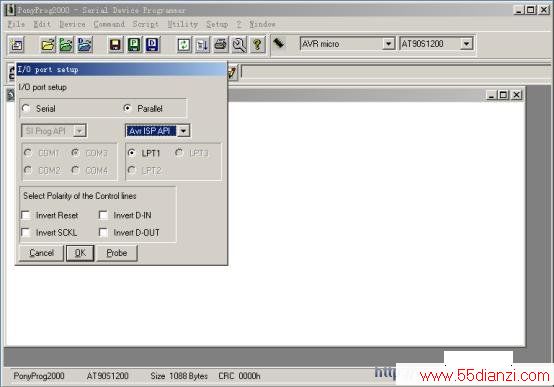Open the Setup menu
Screen dimensions: 554x387
click(217, 24)
